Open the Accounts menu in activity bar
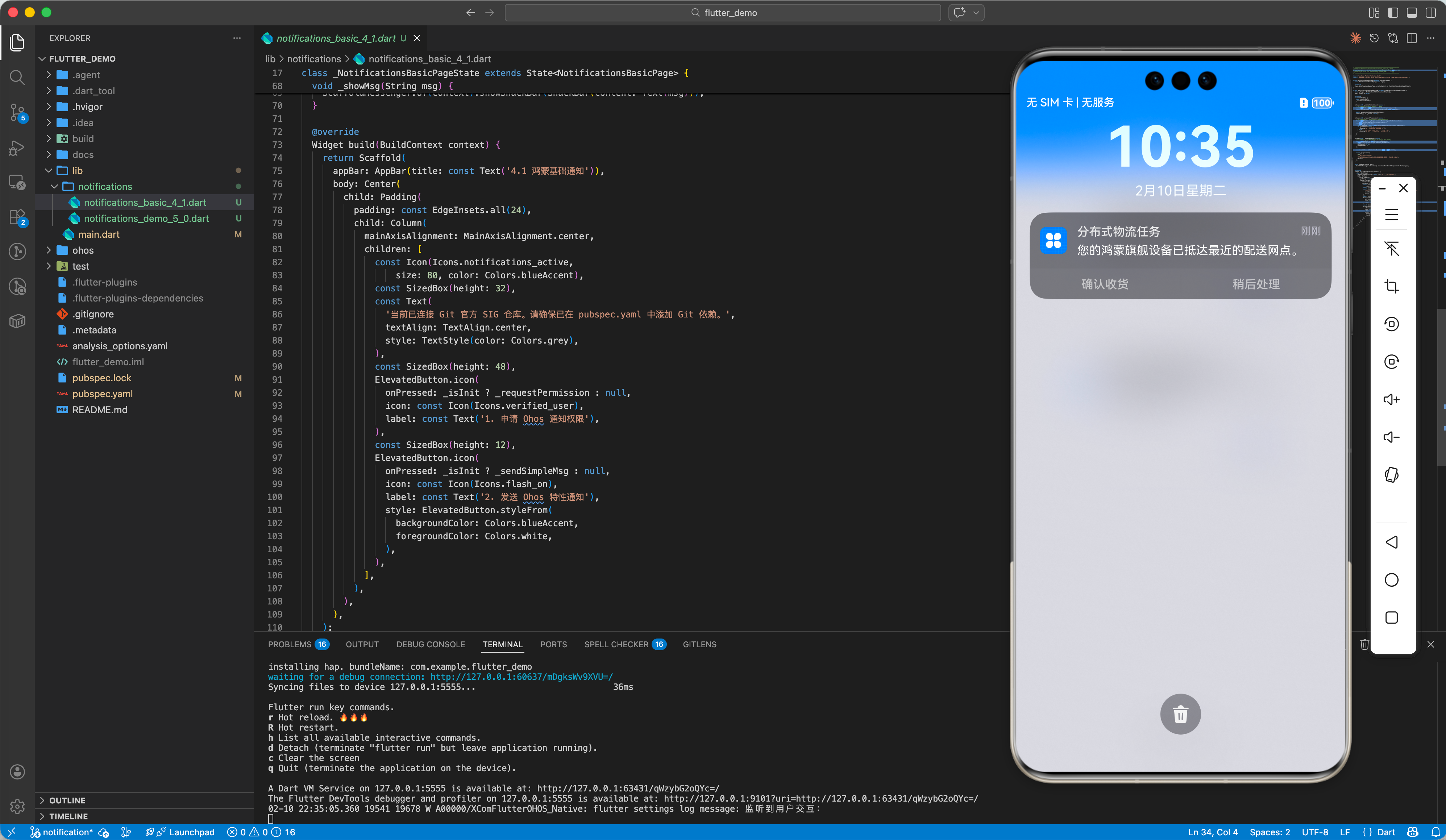Image resolution: width=1446 pixels, height=840 pixels. [17, 772]
